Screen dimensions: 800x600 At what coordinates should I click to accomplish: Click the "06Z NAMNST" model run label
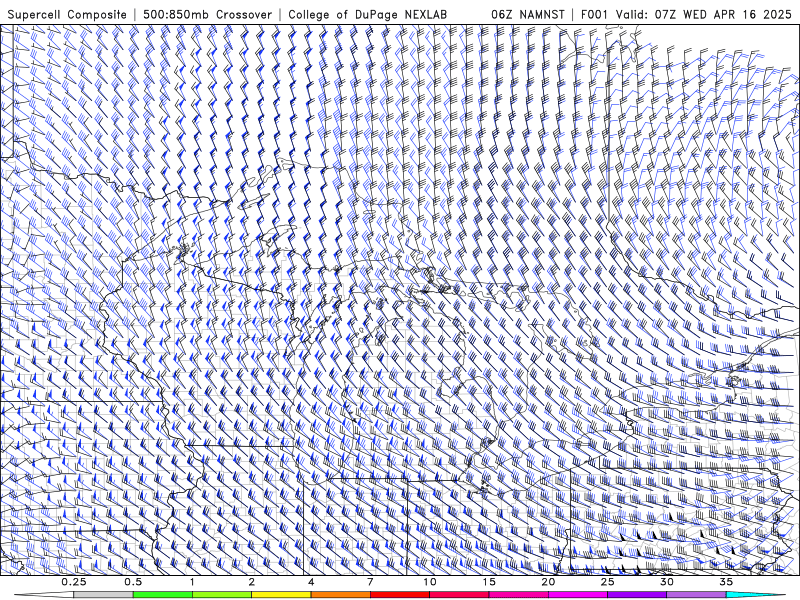[528, 14]
